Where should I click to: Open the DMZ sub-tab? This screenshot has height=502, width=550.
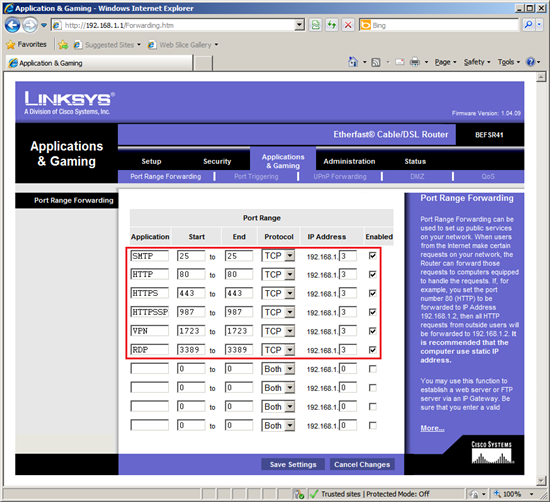tap(417, 176)
